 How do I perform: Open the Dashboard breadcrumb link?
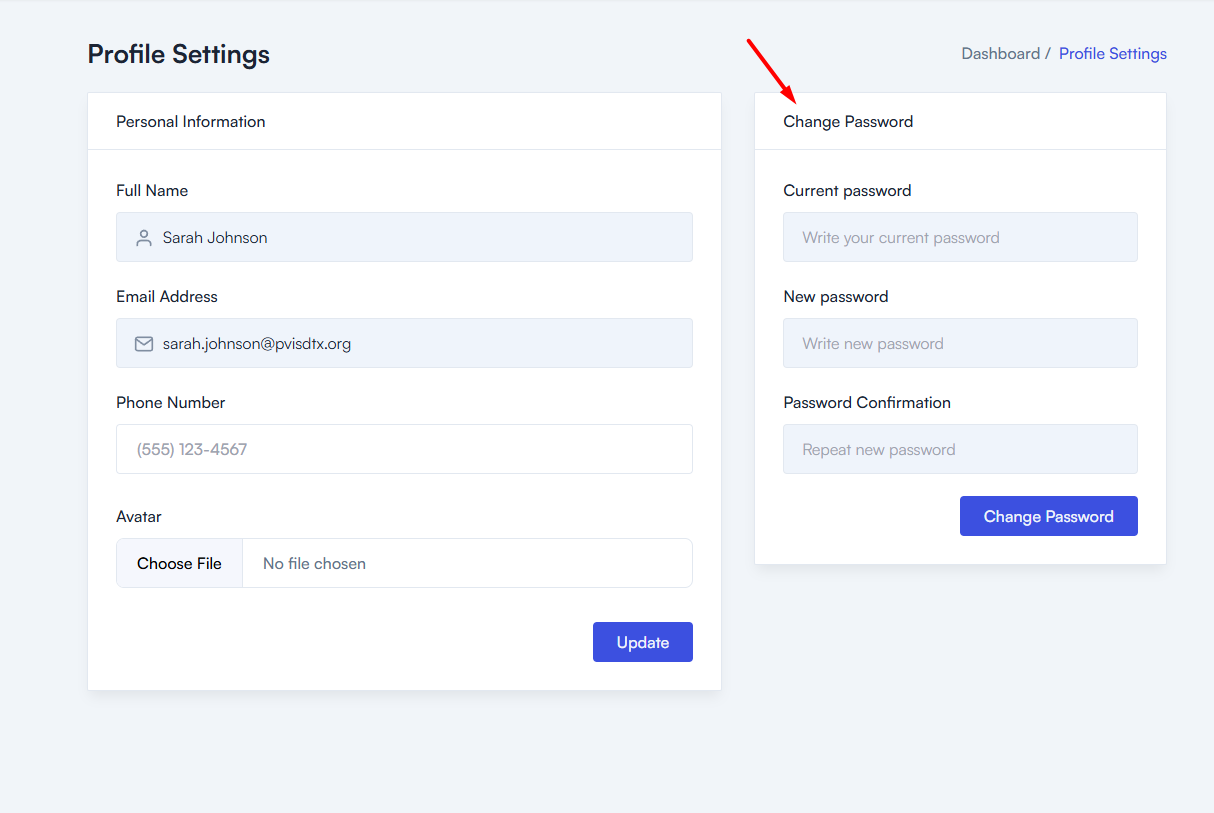pos(1000,54)
